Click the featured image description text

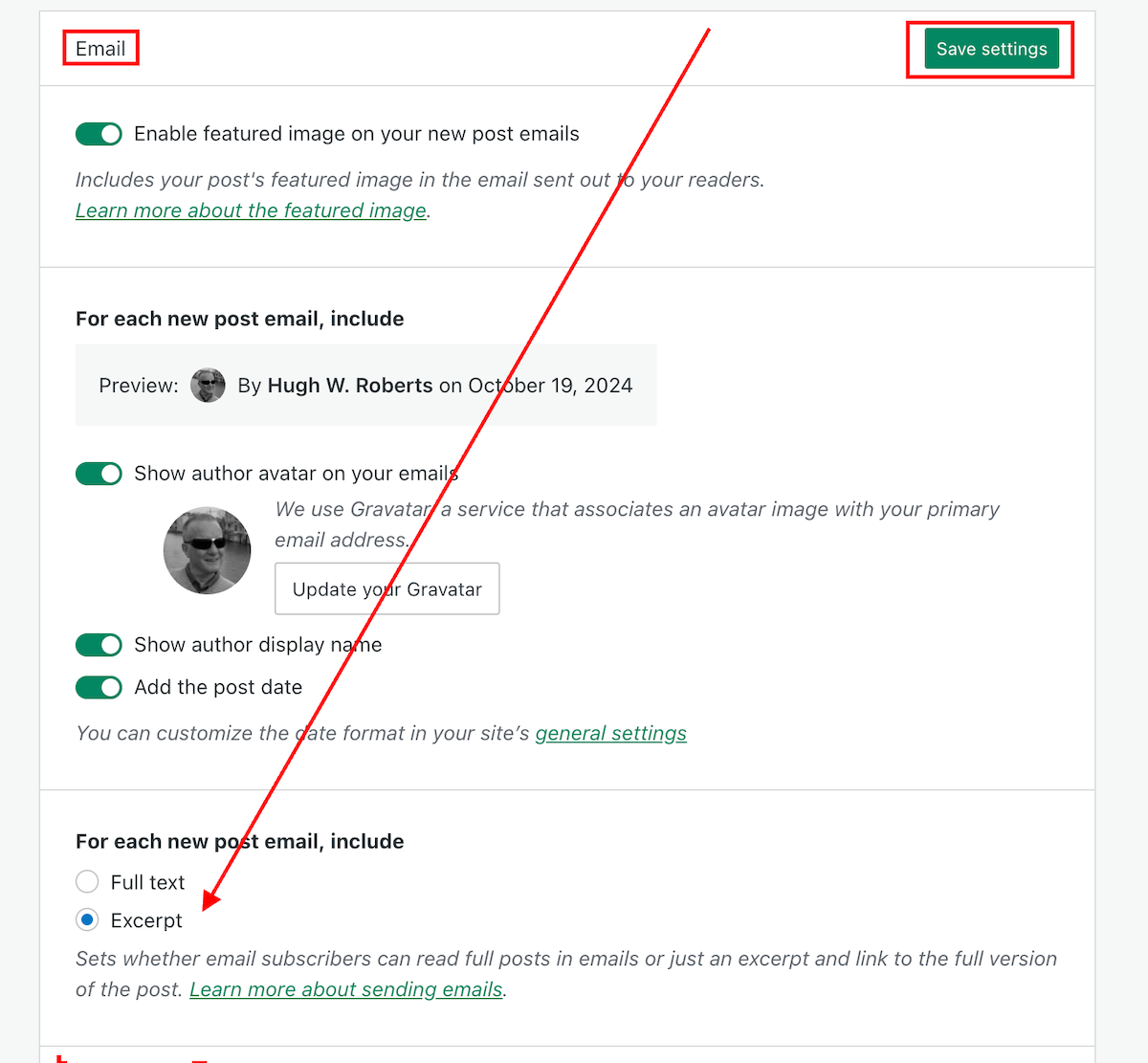[x=419, y=180]
